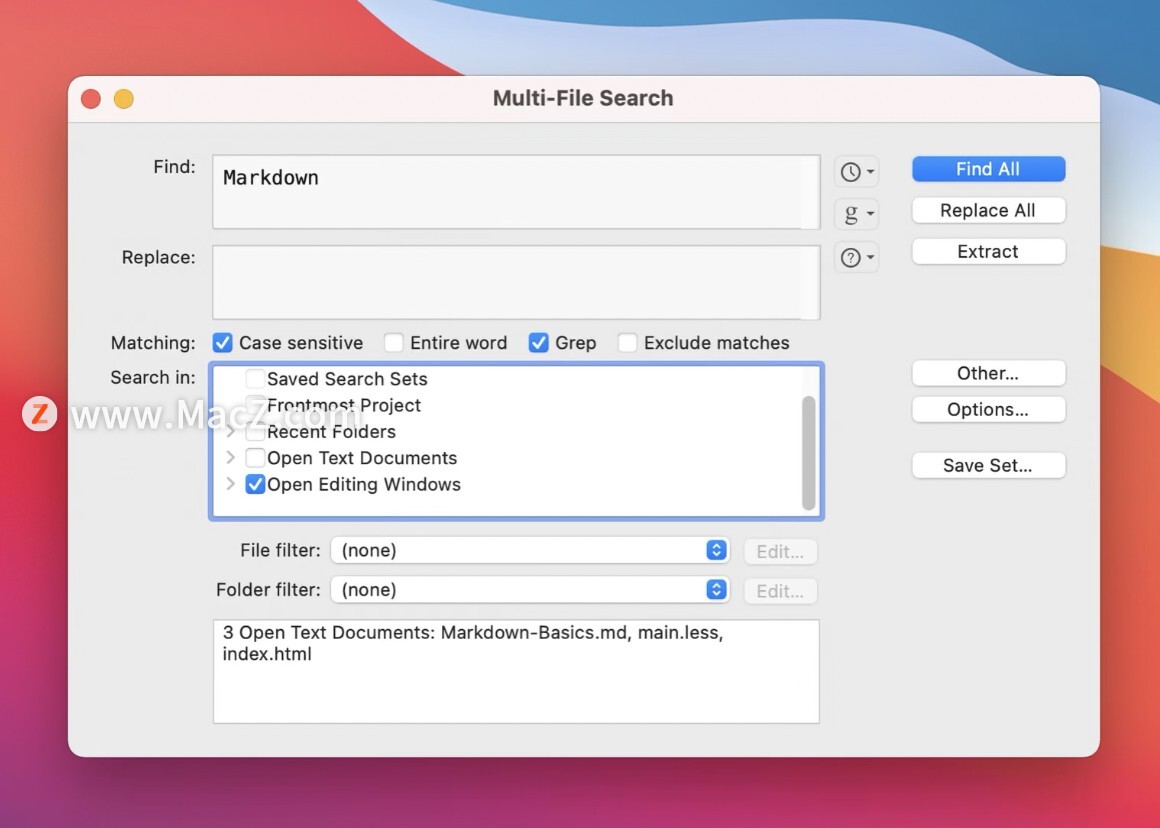Viewport: 1160px width, 828px height.
Task: Click the open documents summary text box
Action: pos(516,671)
